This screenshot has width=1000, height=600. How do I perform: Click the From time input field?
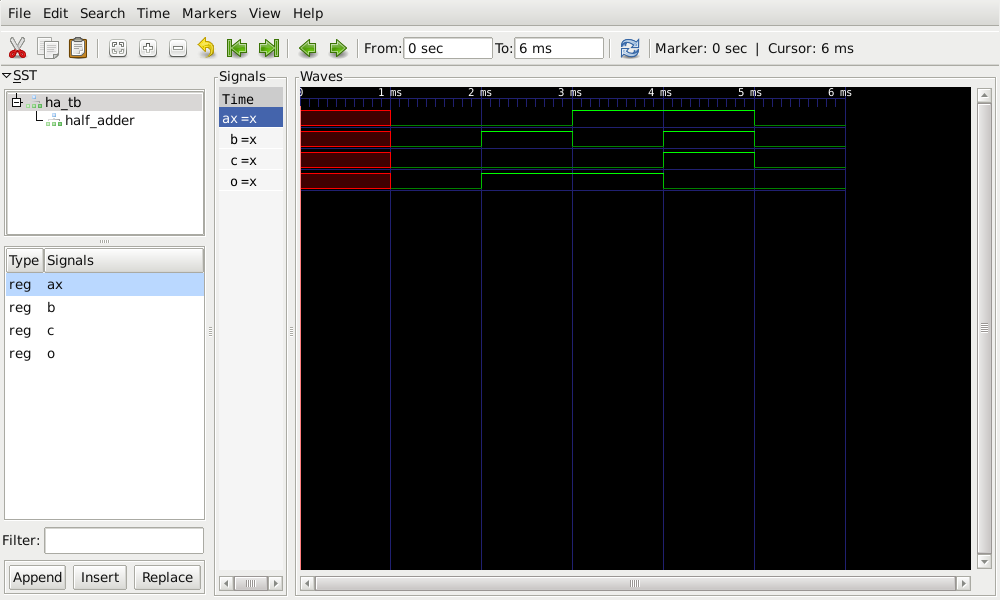coord(448,48)
